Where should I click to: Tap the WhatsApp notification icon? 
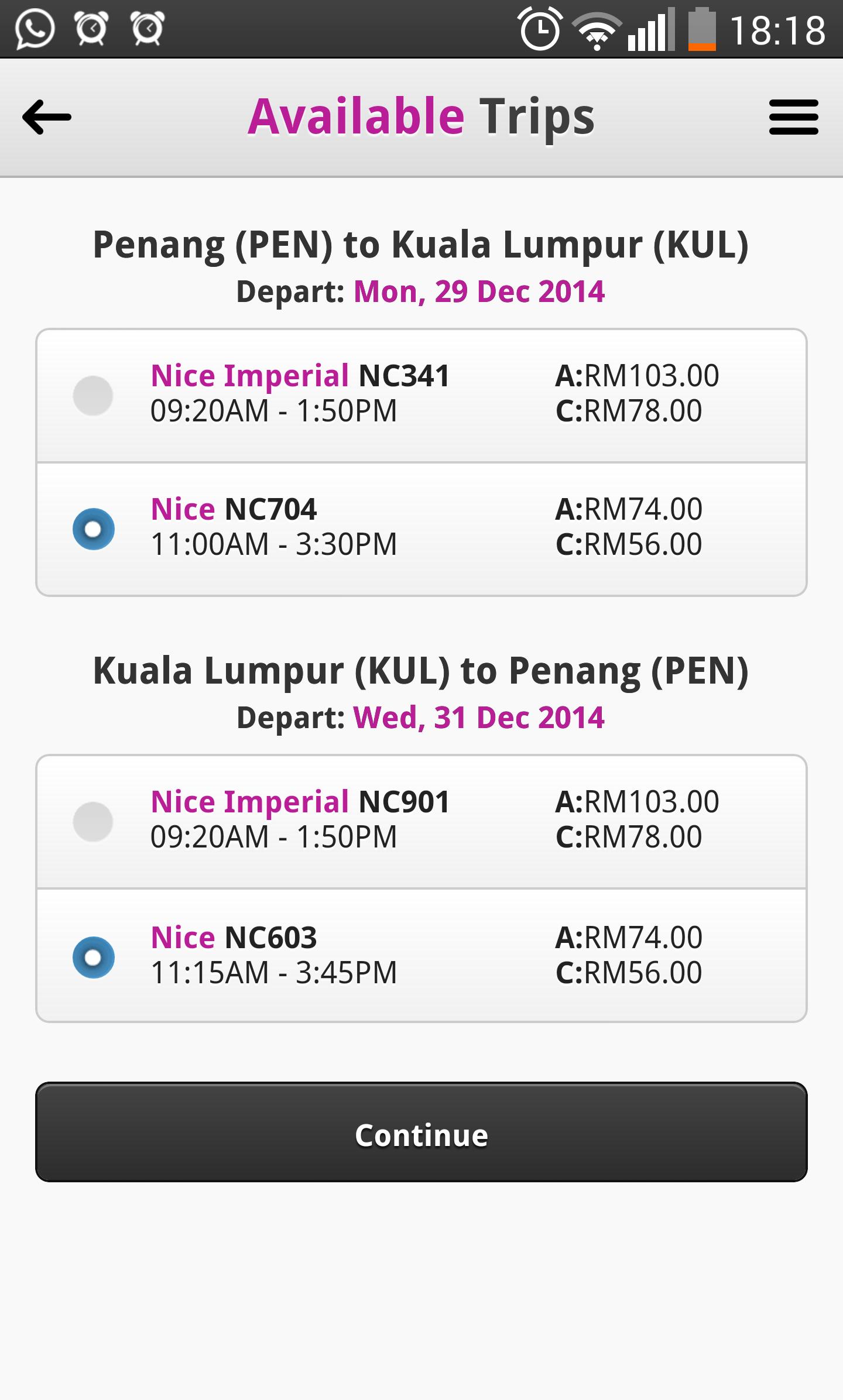click(35, 29)
